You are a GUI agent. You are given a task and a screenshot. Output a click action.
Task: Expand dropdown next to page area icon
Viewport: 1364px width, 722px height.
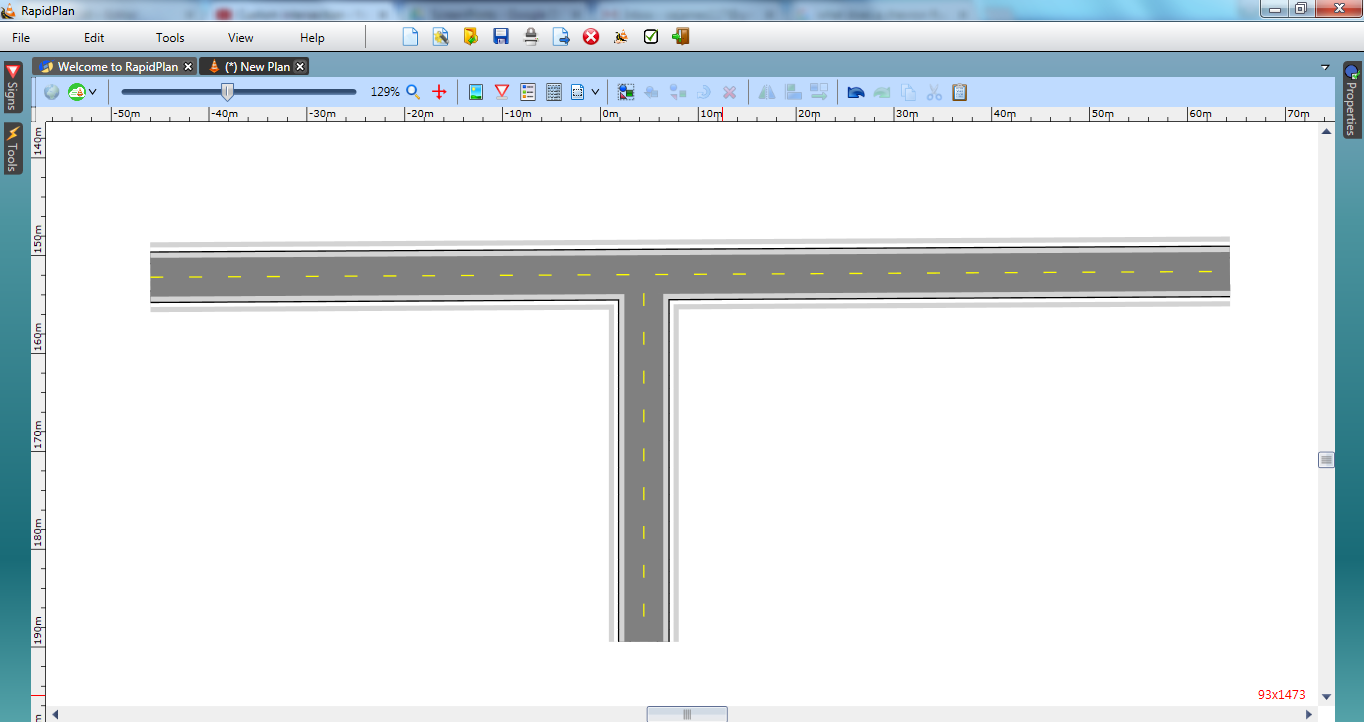click(595, 92)
